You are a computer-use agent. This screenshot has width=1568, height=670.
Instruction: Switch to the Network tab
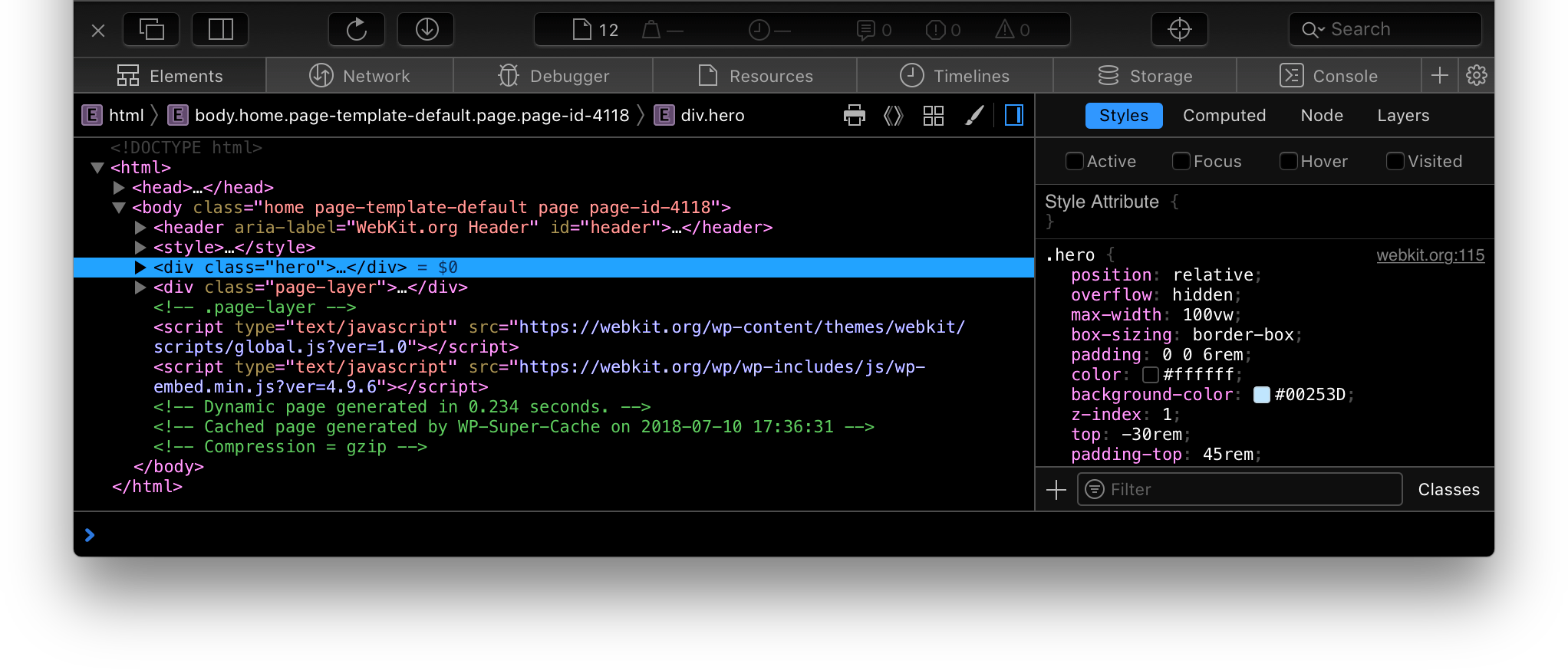pyautogui.click(x=360, y=76)
